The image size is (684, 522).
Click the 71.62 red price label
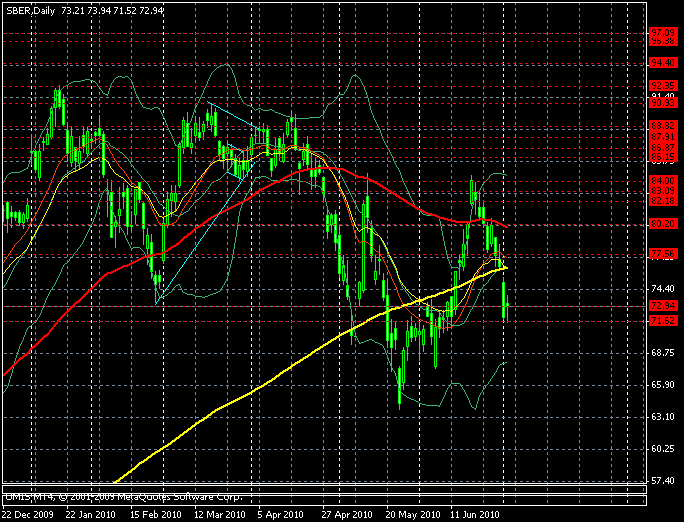click(x=663, y=321)
